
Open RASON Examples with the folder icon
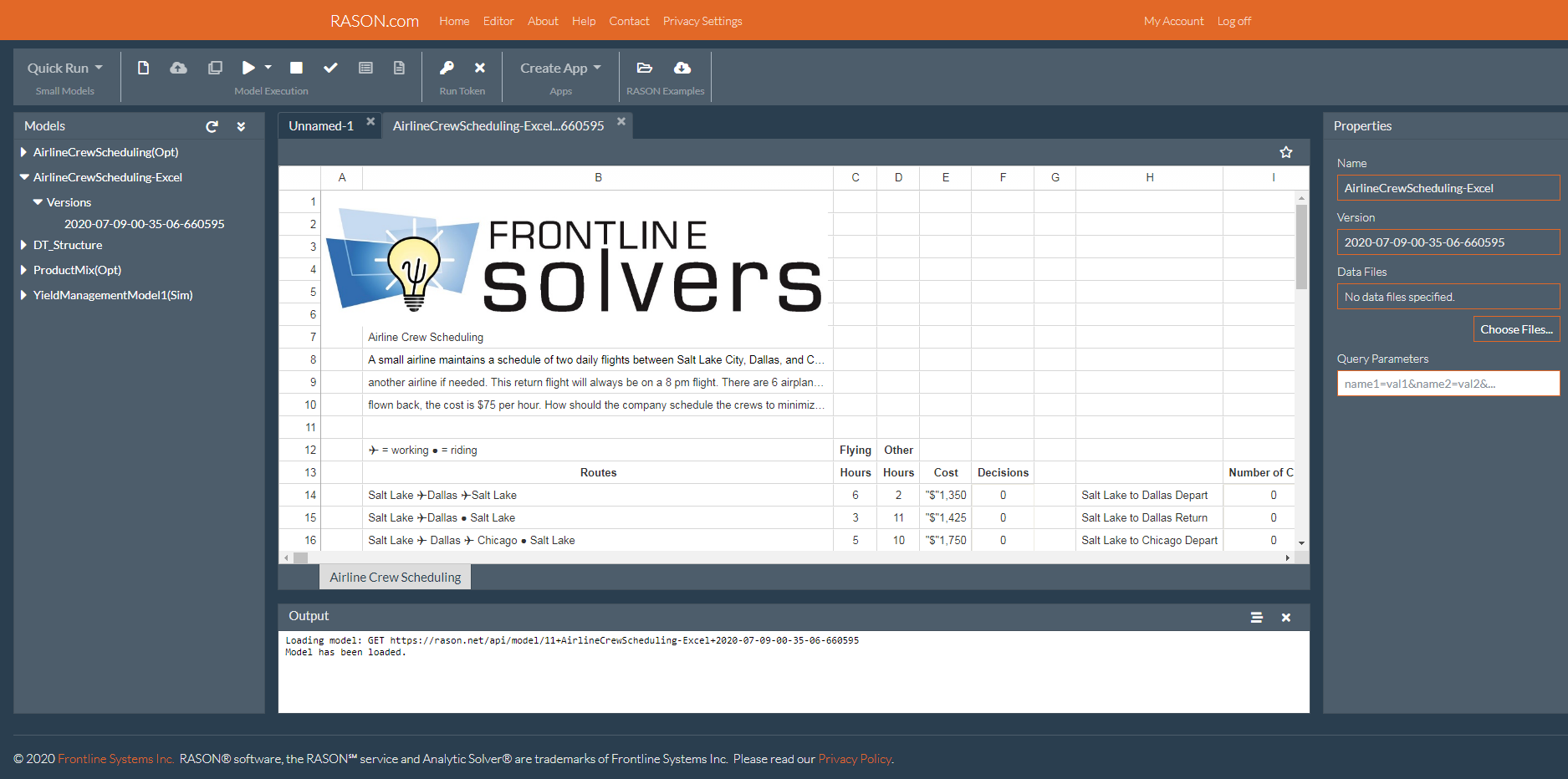coord(644,68)
